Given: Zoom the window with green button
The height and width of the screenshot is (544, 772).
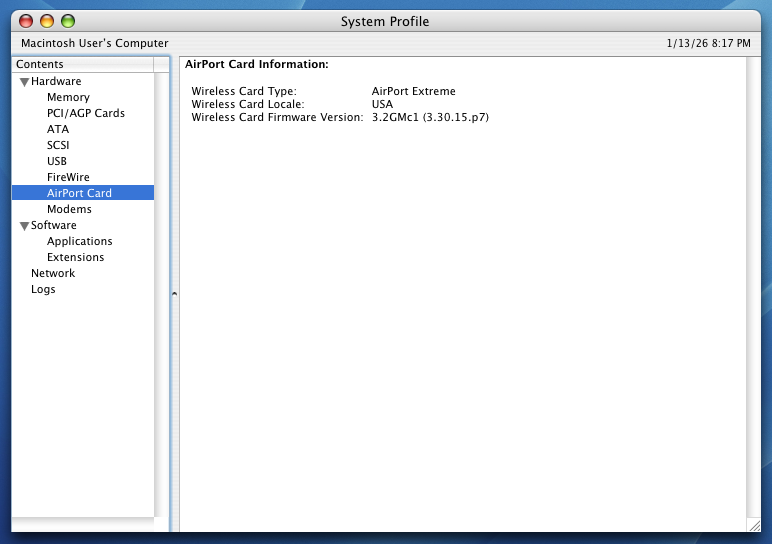Looking at the screenshot, I should pos(68,21).
